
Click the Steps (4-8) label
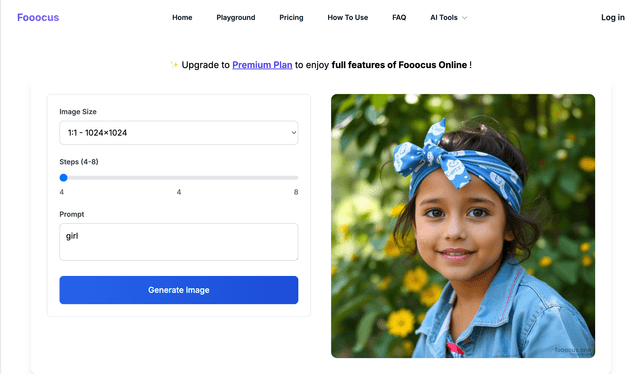tap(79, 162)
